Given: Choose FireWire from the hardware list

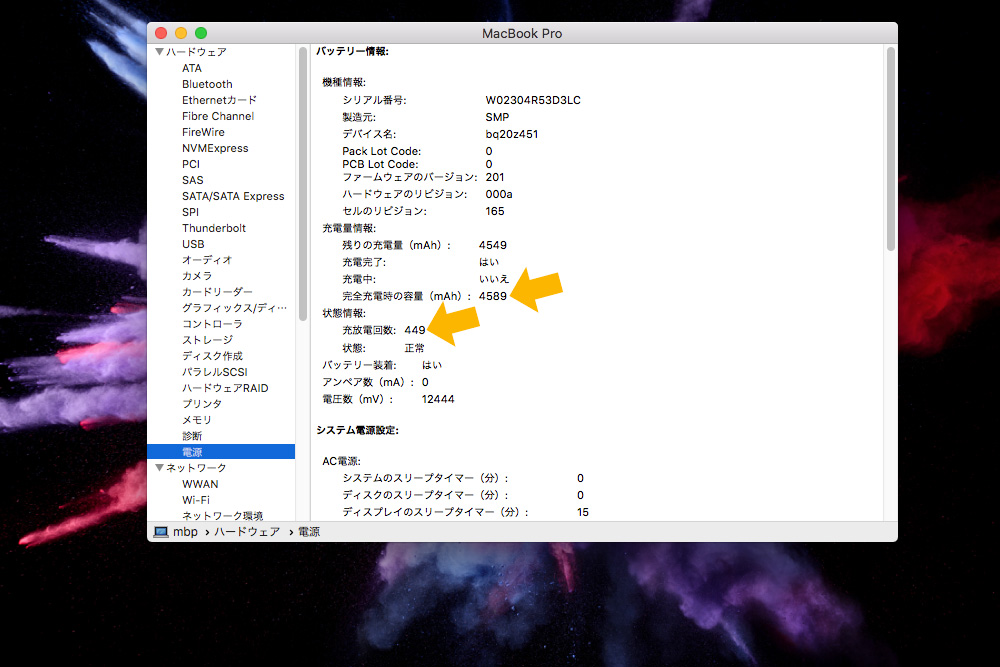Looking at the screenshot, I should point(203,132).
